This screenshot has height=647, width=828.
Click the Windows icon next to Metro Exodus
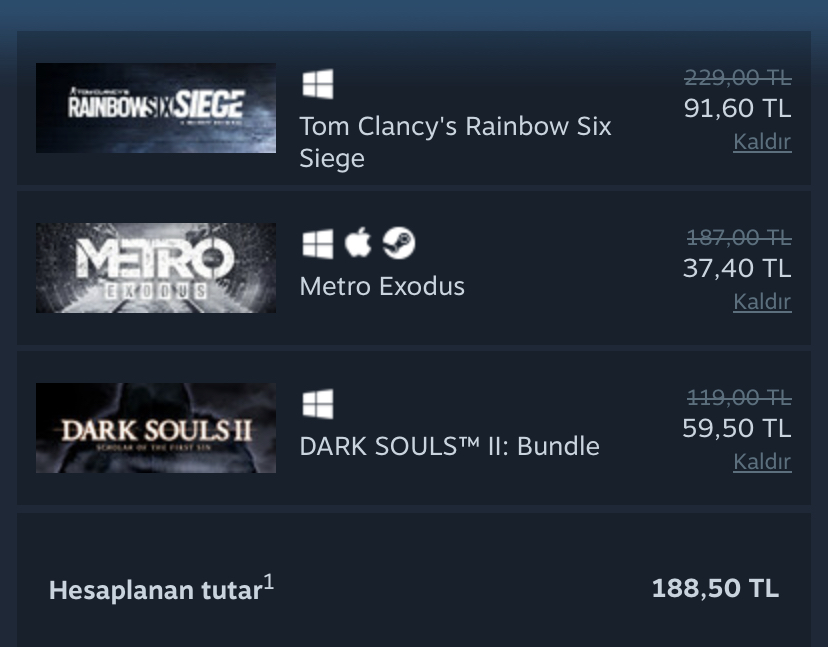click(x=317, y=243)
